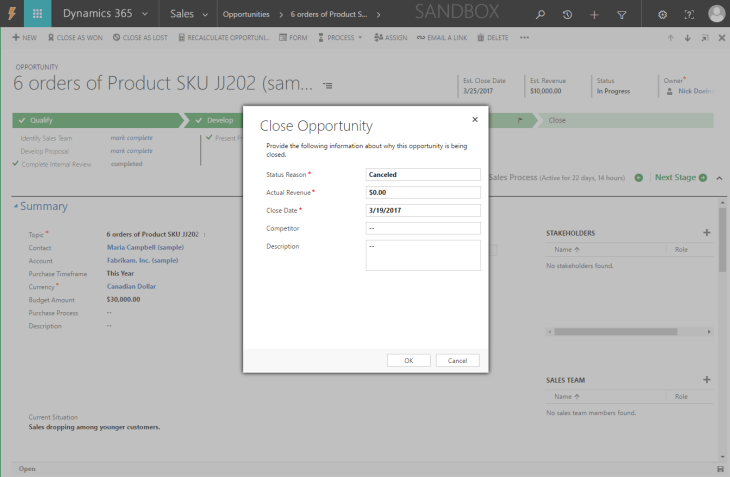Click the help question mark icon
This screenshot has height=477, width=730.
689,15
